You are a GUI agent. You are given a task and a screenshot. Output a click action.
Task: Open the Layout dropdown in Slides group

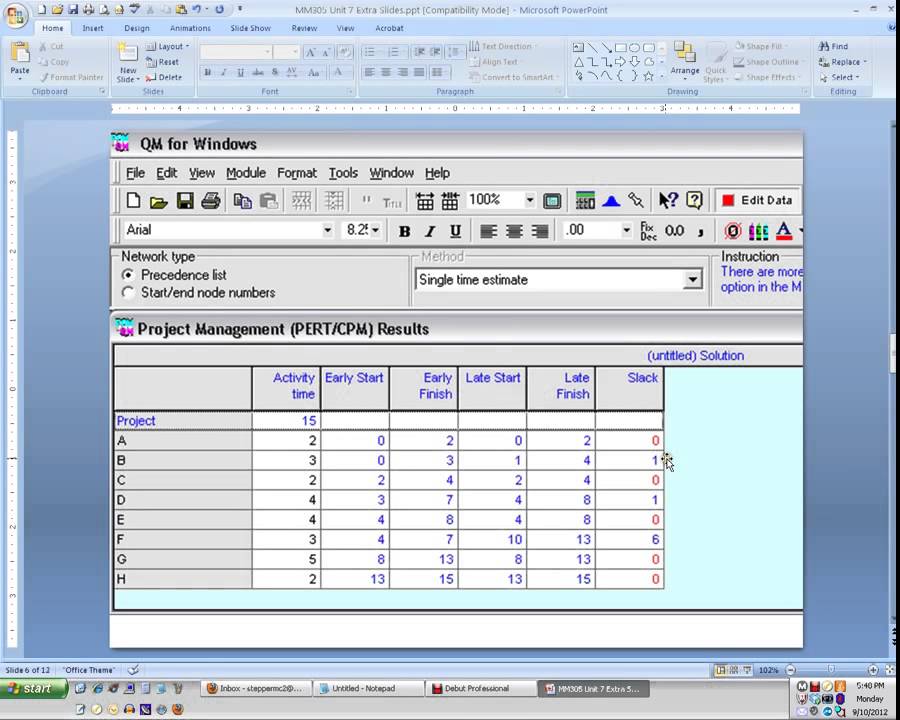[x=167, y=47]
